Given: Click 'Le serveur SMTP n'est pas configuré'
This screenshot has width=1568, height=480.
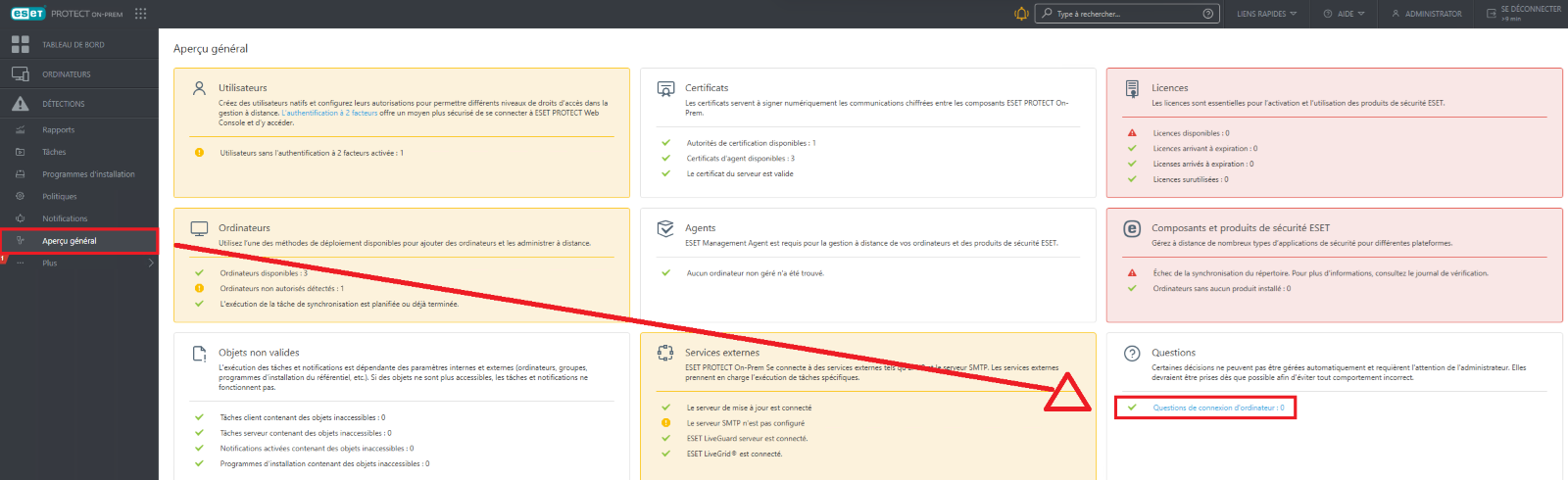Looking at the screenshot, I should 746,423.
